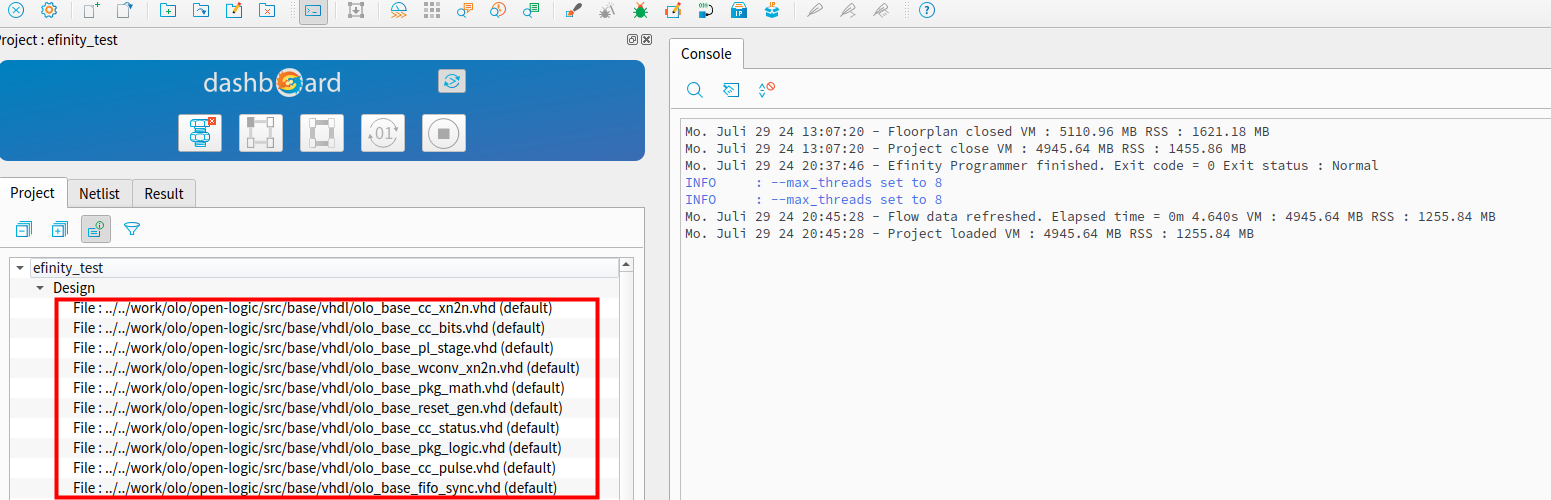Edit the project using folder-pencil icon

tap(234, 11)
